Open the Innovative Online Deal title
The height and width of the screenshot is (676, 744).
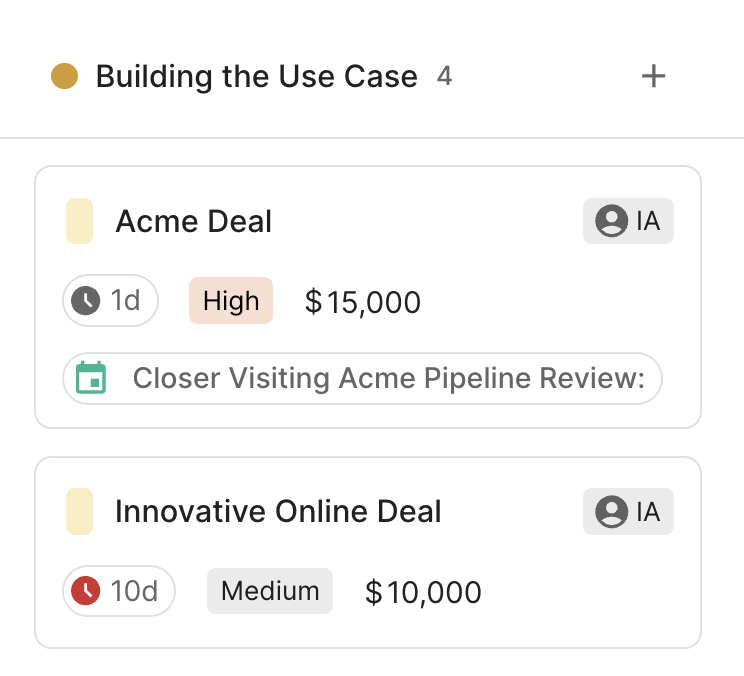278,512
